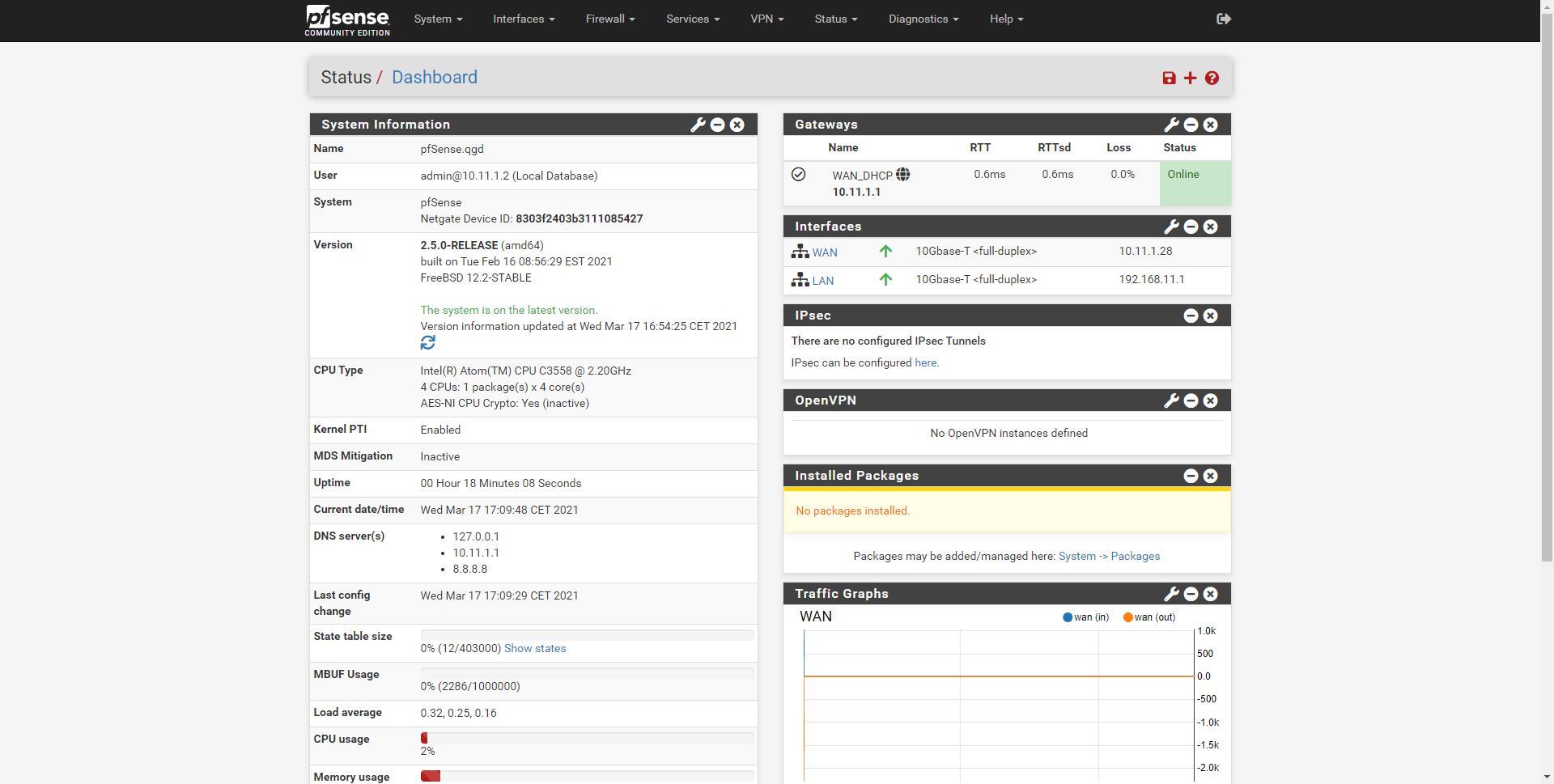This screenshot has height=784, width=1554.
Task: Collapse the IPsec widget panel
Action: click(1191, 316)
